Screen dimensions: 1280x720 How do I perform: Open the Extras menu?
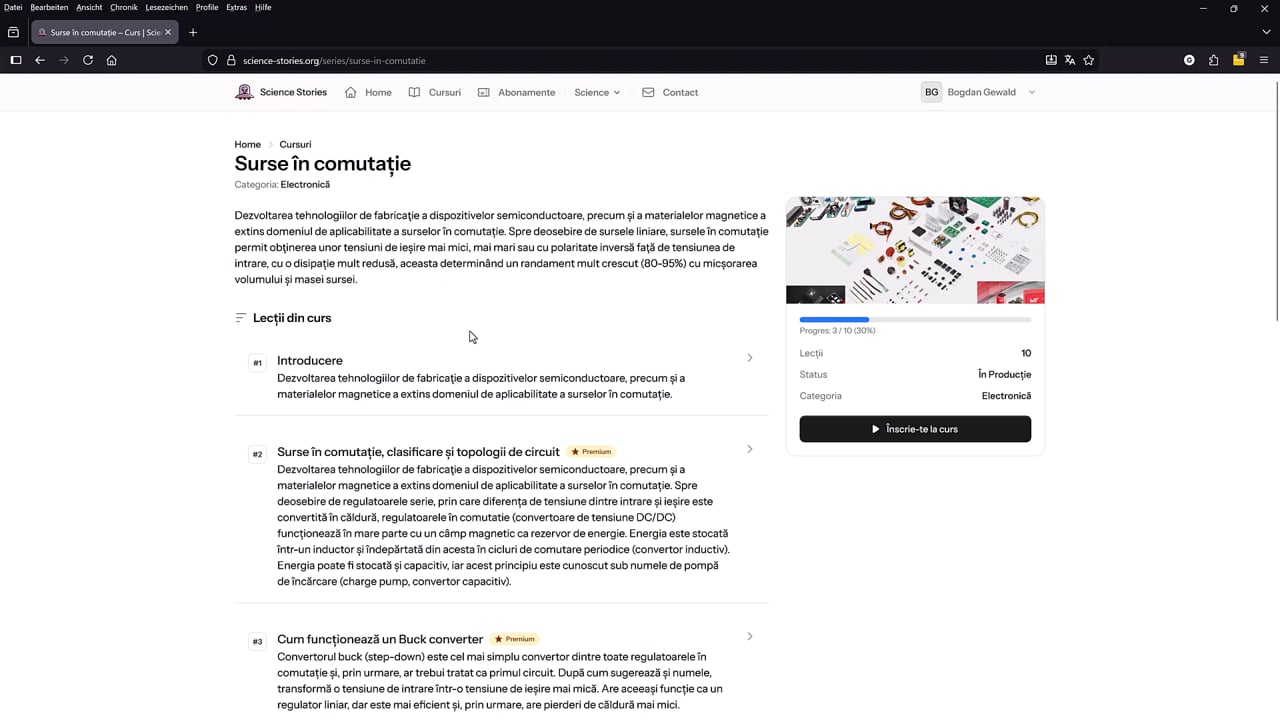[236, 7]
